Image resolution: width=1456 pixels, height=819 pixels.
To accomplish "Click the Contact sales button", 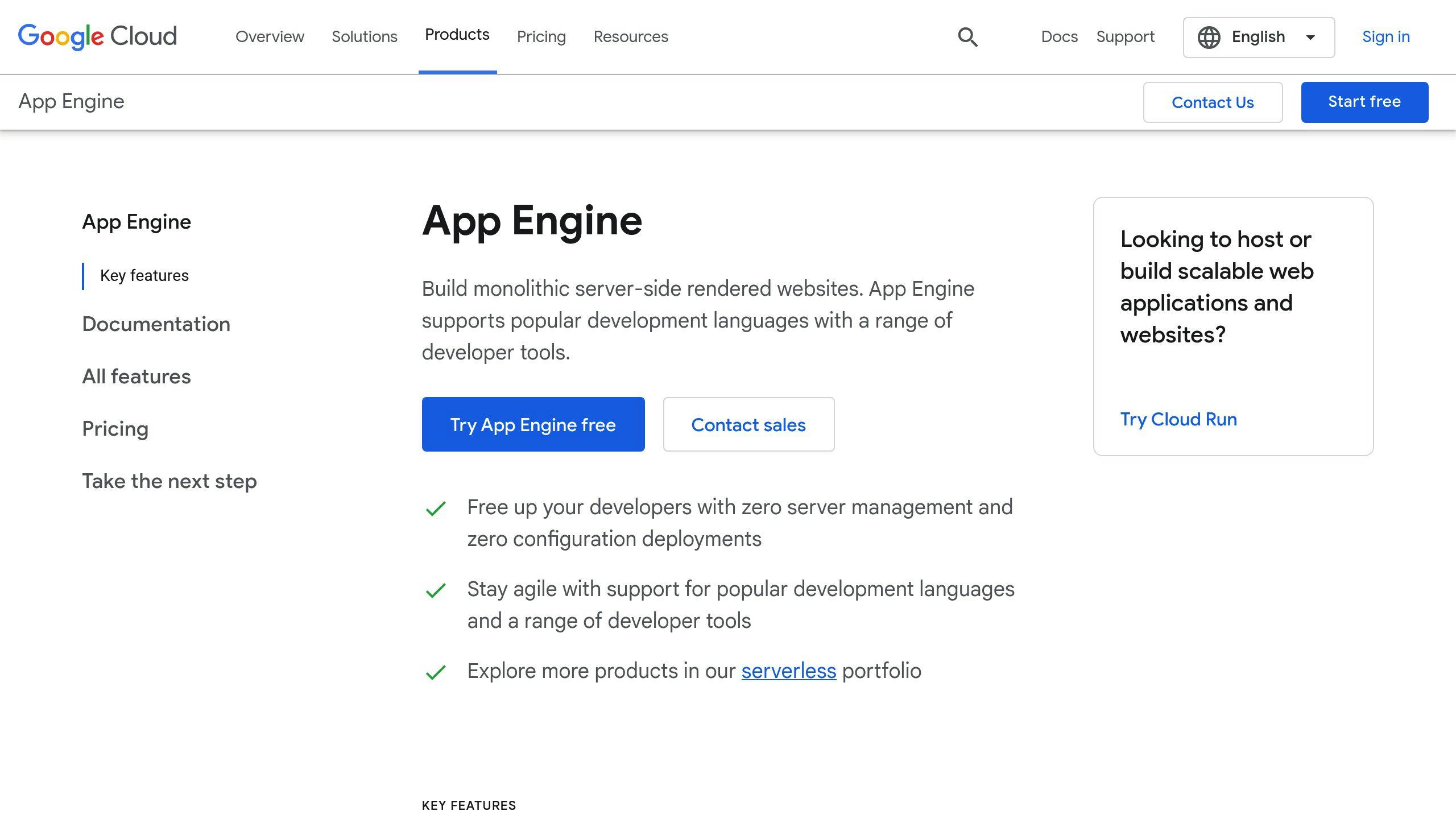I will click(748, 424).
